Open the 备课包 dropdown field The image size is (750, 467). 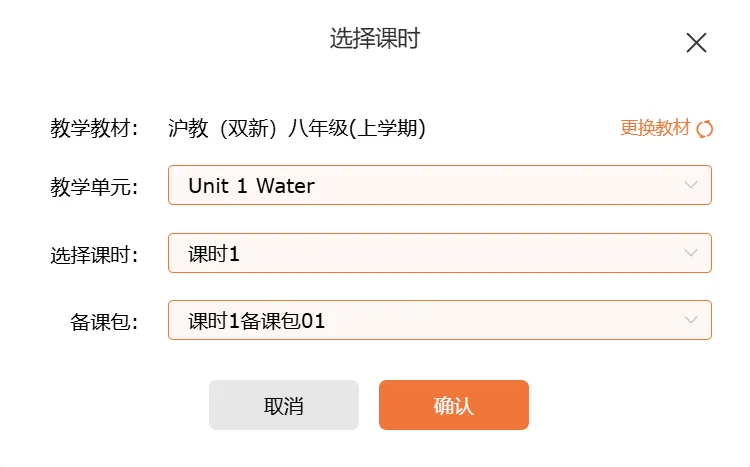click(x=439, y=321)
